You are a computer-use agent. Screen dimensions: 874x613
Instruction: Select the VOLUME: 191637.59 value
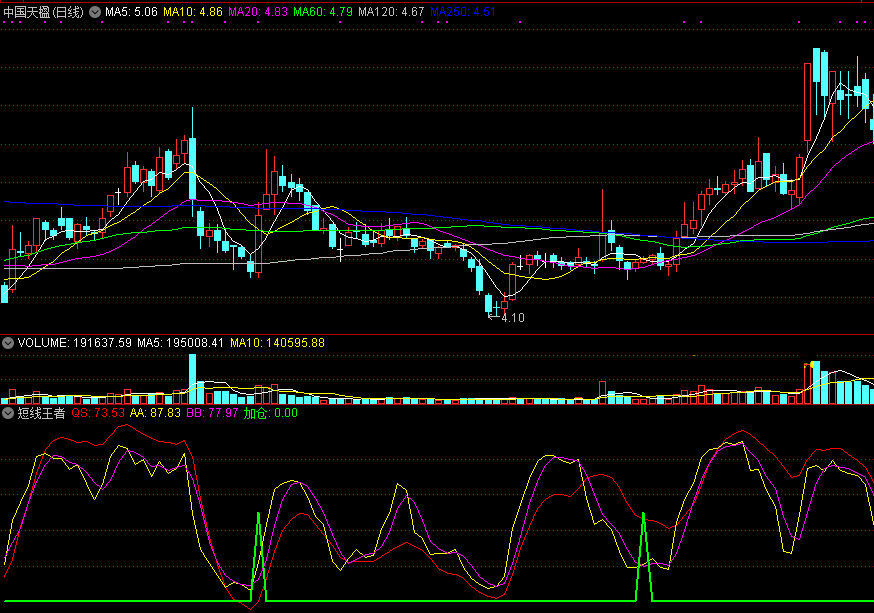[x=75, y=343]
